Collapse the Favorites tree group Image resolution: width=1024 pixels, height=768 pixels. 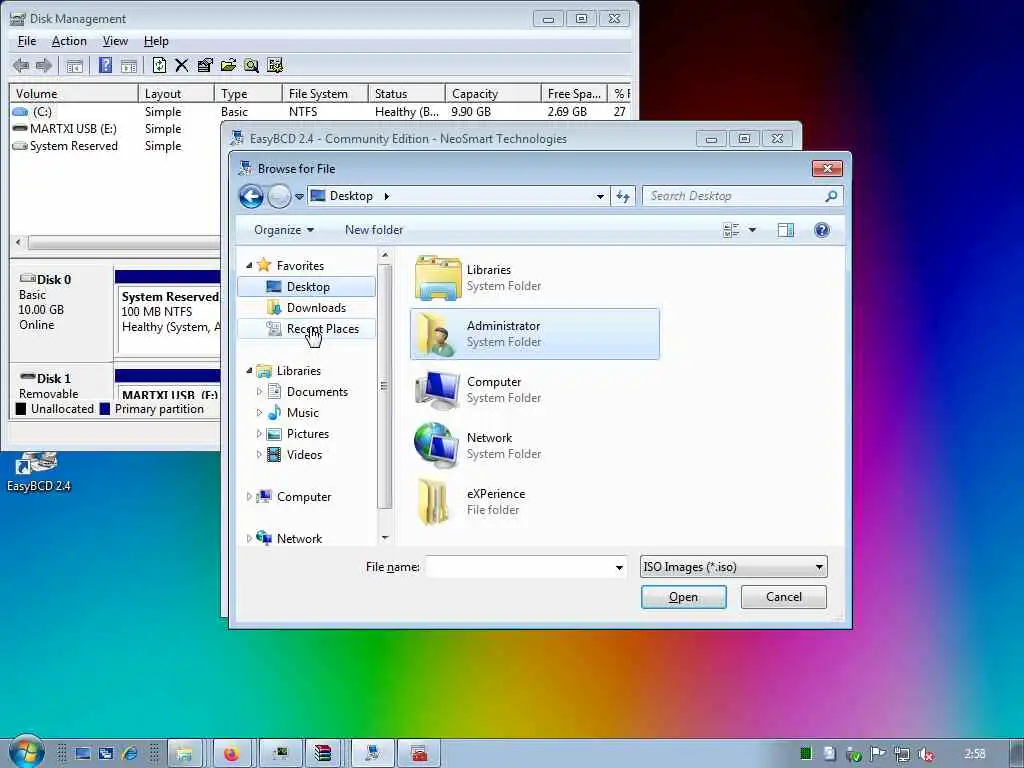point(249,265)
